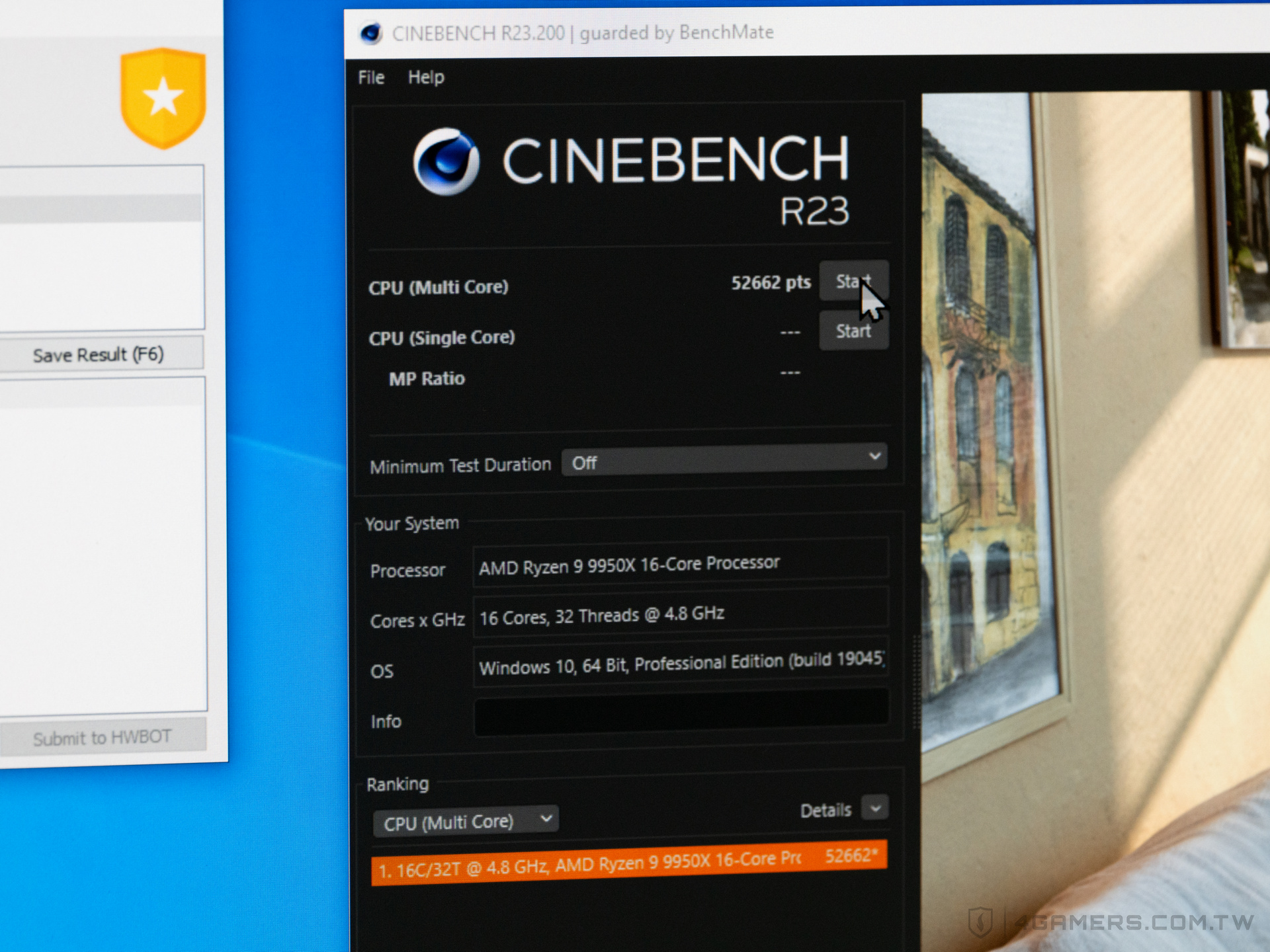Click the 52662* ranking score value
The width and height of the screenshot is (1270, 952).
click(851, 856)
